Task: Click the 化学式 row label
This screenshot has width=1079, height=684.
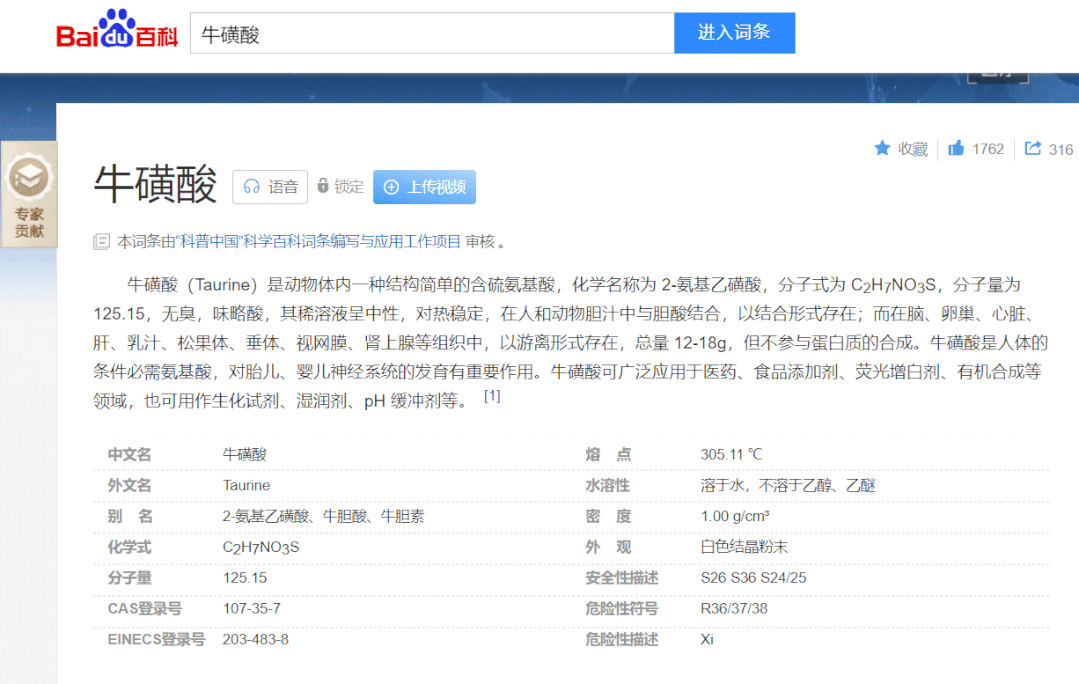Action: point(129,547)
